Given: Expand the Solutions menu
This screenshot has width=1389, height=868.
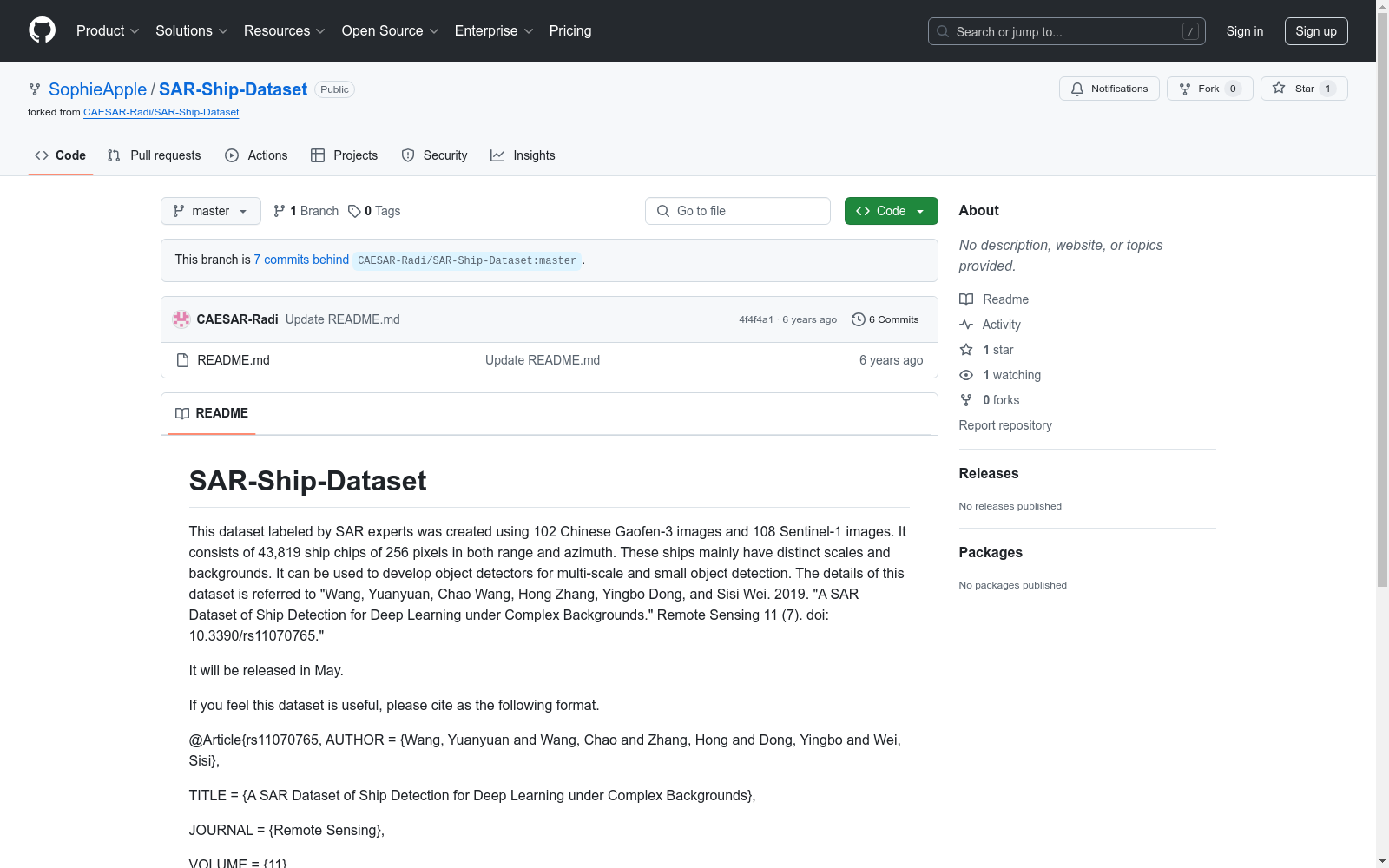Looking at the screenshot, I should point(192,31).
